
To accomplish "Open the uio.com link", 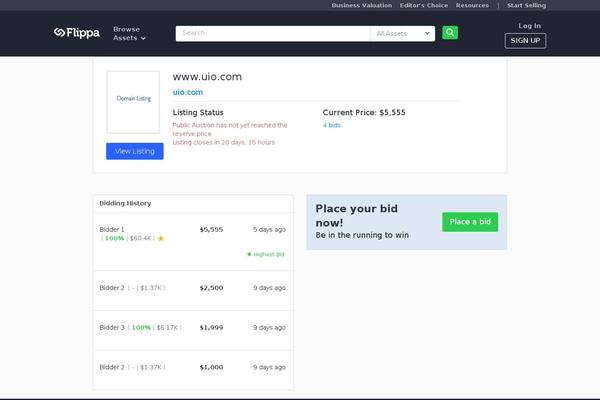I will pos(188,92).
